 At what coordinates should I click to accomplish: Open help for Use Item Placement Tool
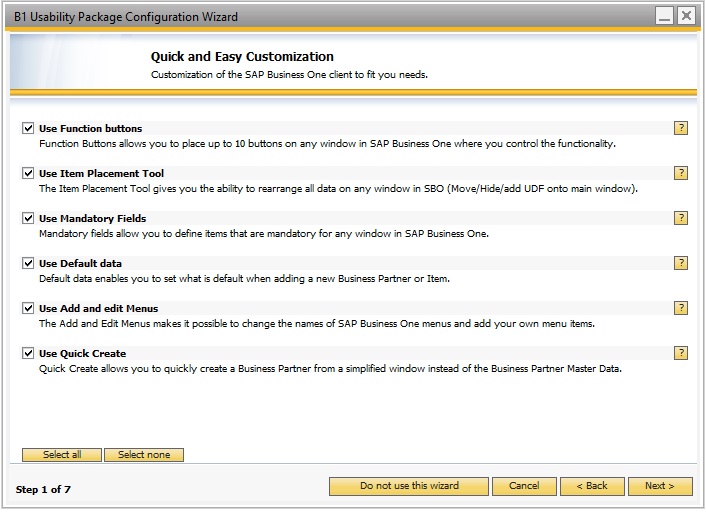pos(680,173)
